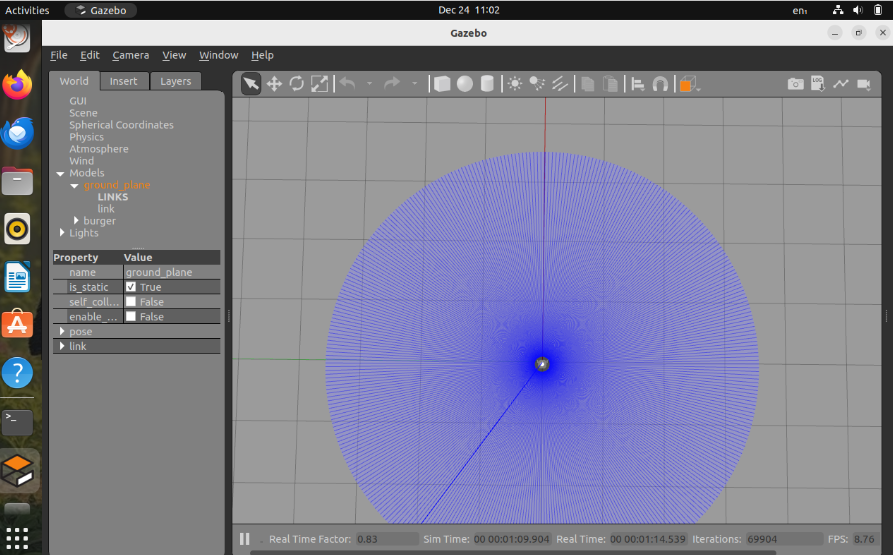The width and height of the screenshot is (893, 555).
Task: Open redo history dropdown arrow
Action: [415, 84]
